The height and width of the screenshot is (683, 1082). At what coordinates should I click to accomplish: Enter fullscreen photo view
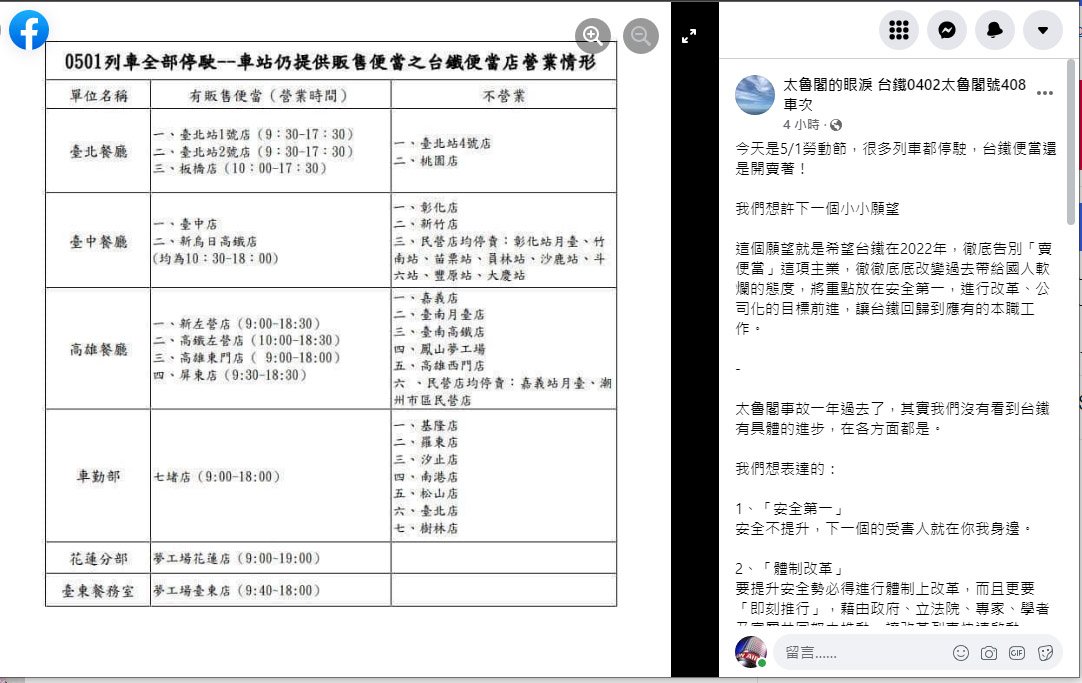[689, 37]
